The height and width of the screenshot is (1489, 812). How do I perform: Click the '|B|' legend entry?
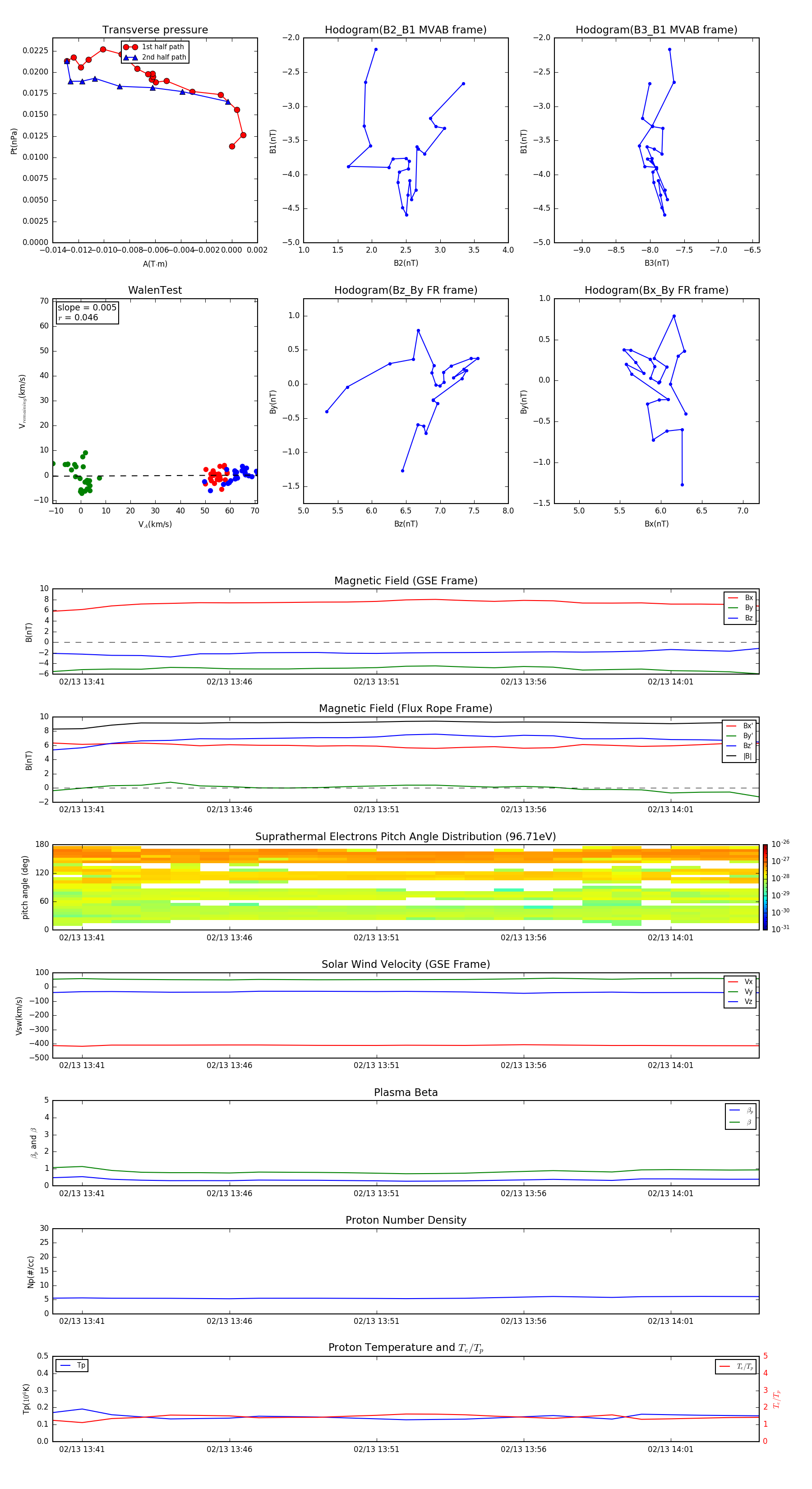pyautogui.click(x=740, y=756)
